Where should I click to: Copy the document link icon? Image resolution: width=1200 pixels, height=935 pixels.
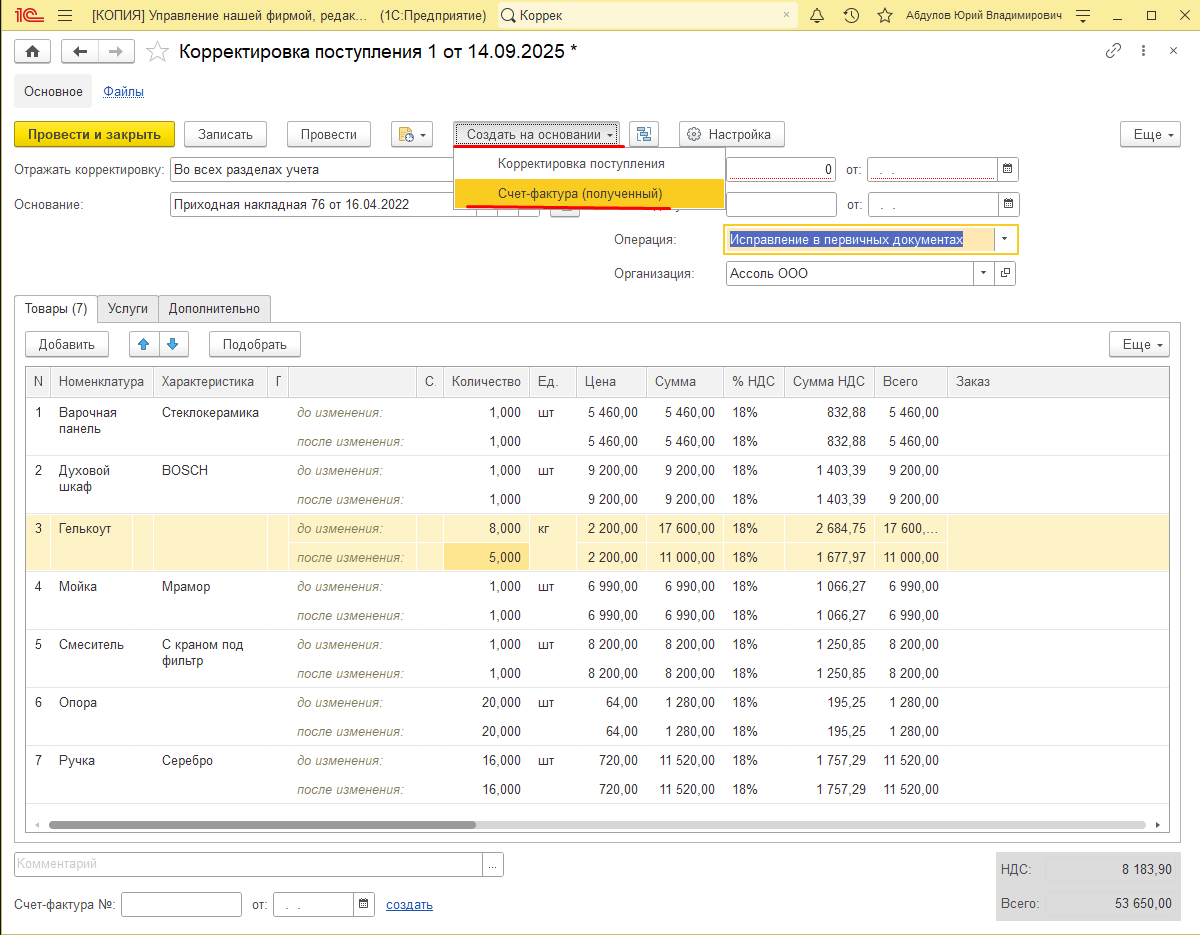coord(1113,51)
